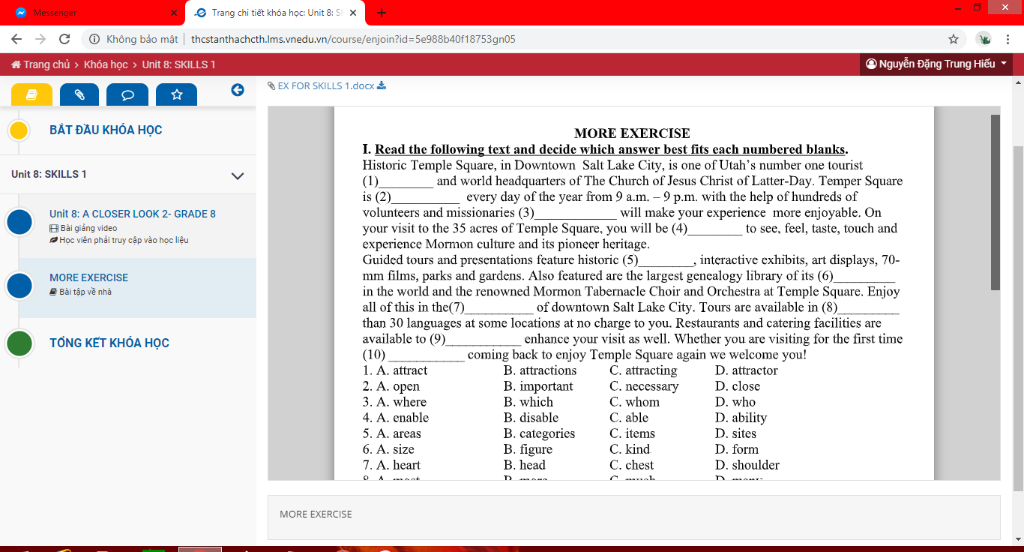
Task: Close the Trang chi tiết khóa học tab
Action: (353, 12)
